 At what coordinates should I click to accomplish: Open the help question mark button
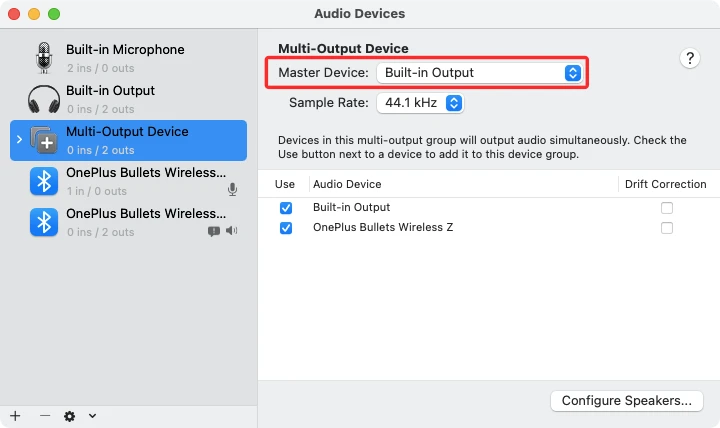[x=690, y=58]
